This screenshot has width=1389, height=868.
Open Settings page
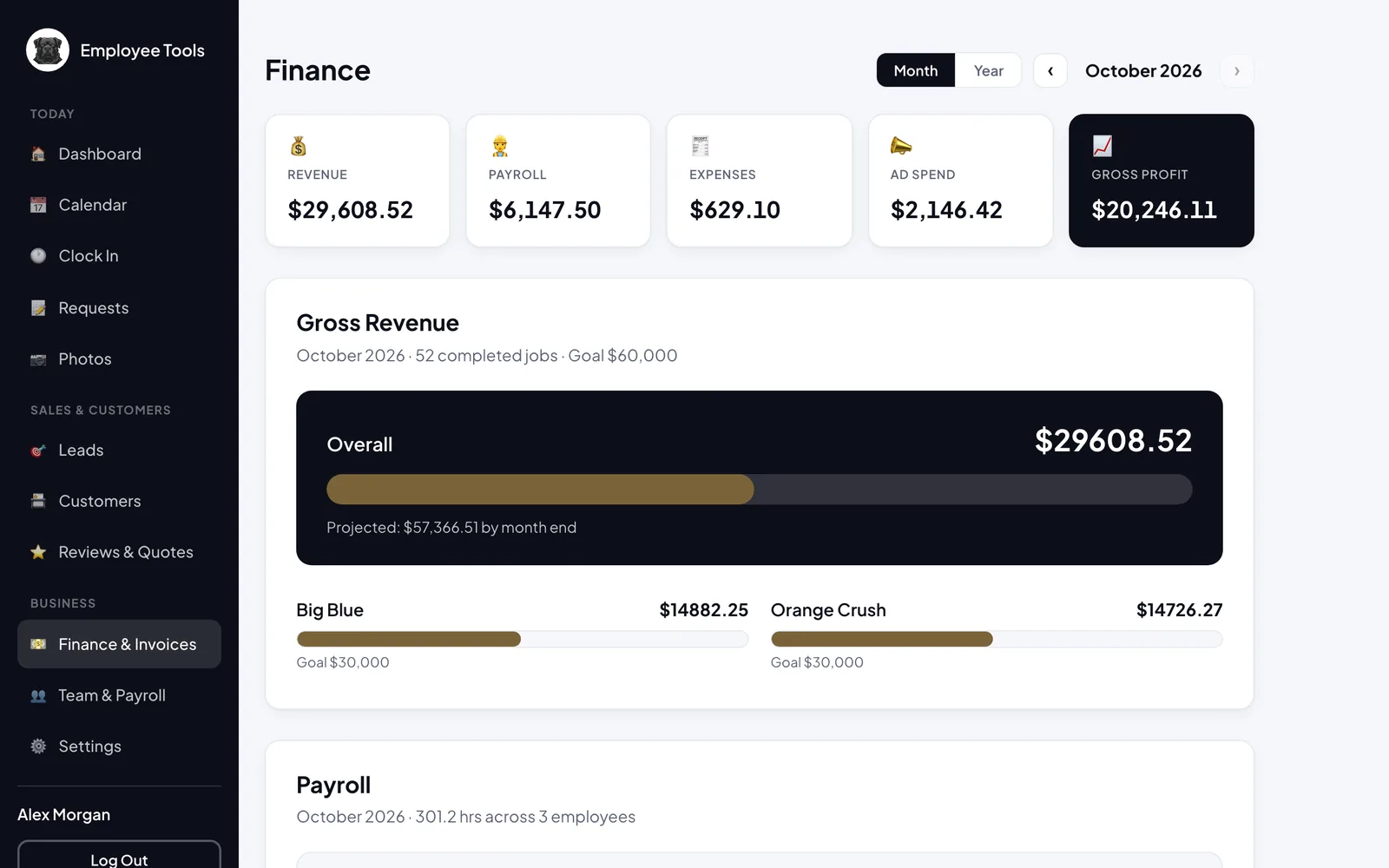click(119, 746)
